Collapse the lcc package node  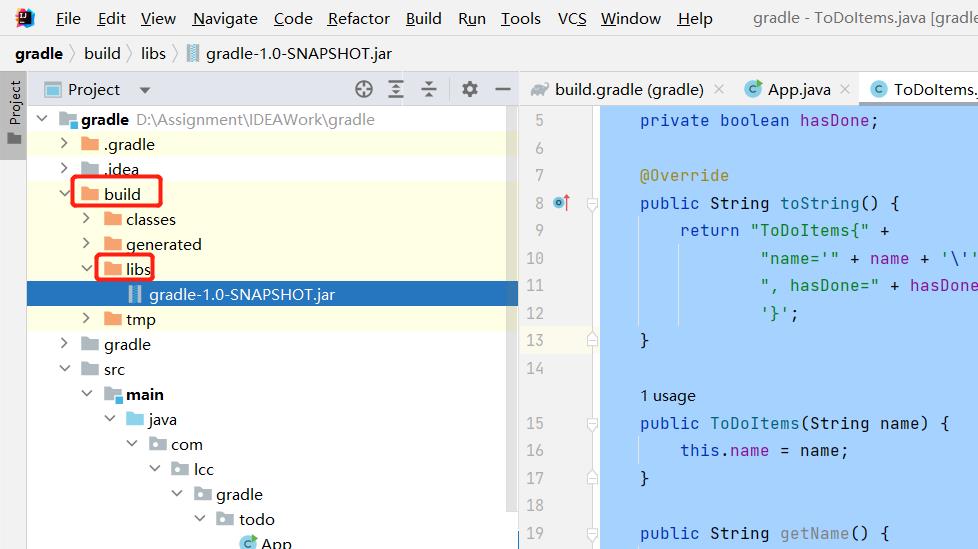(155, 469)
